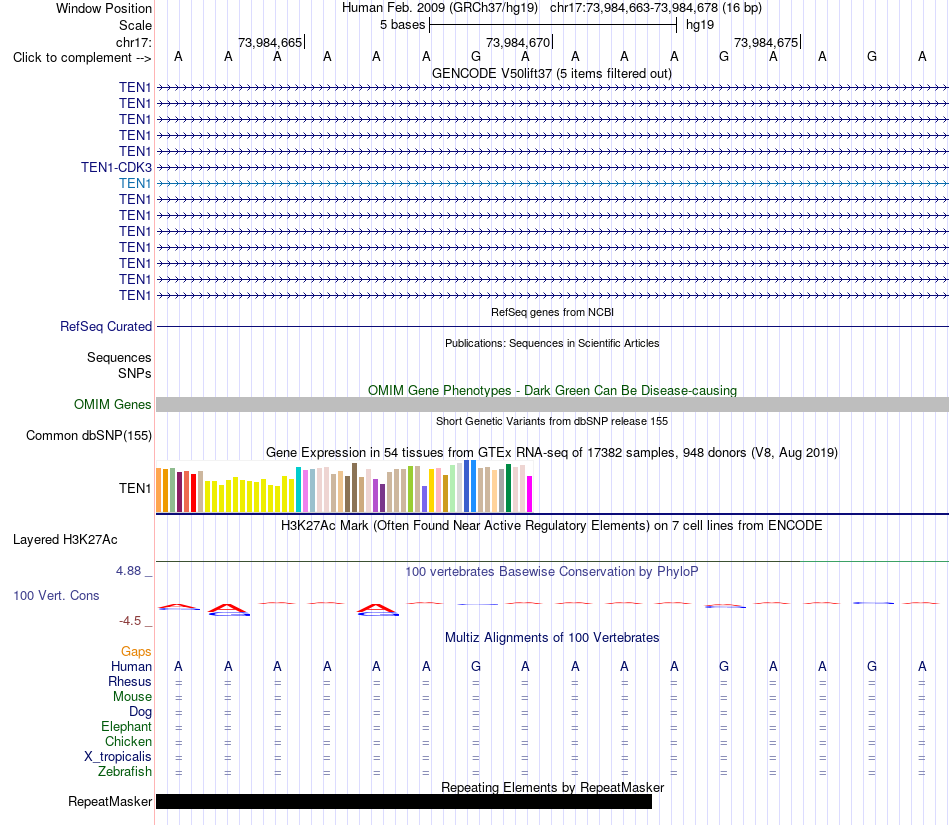The width and height of the screenshot is (950, 825).
Task: Click the Human Feb. 2009 (GRCh37/hg19) assembly text
Action: pyautogui.click(x=440, y=8)
